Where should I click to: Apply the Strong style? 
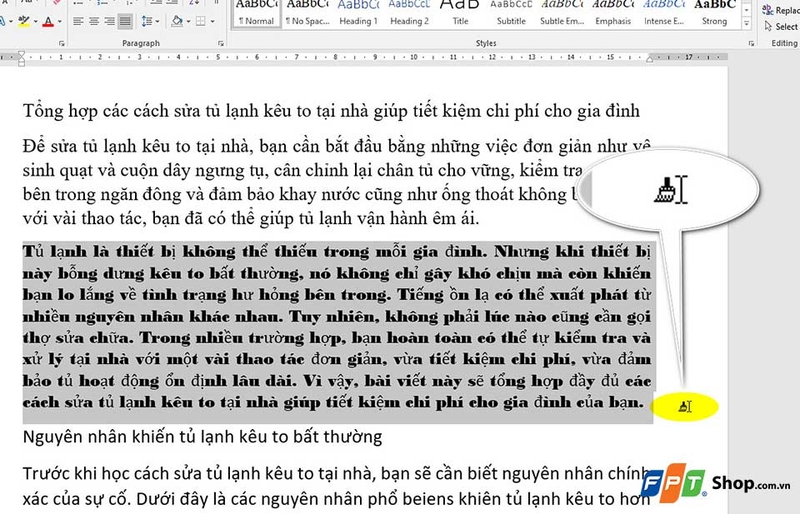tap(714, 14)
